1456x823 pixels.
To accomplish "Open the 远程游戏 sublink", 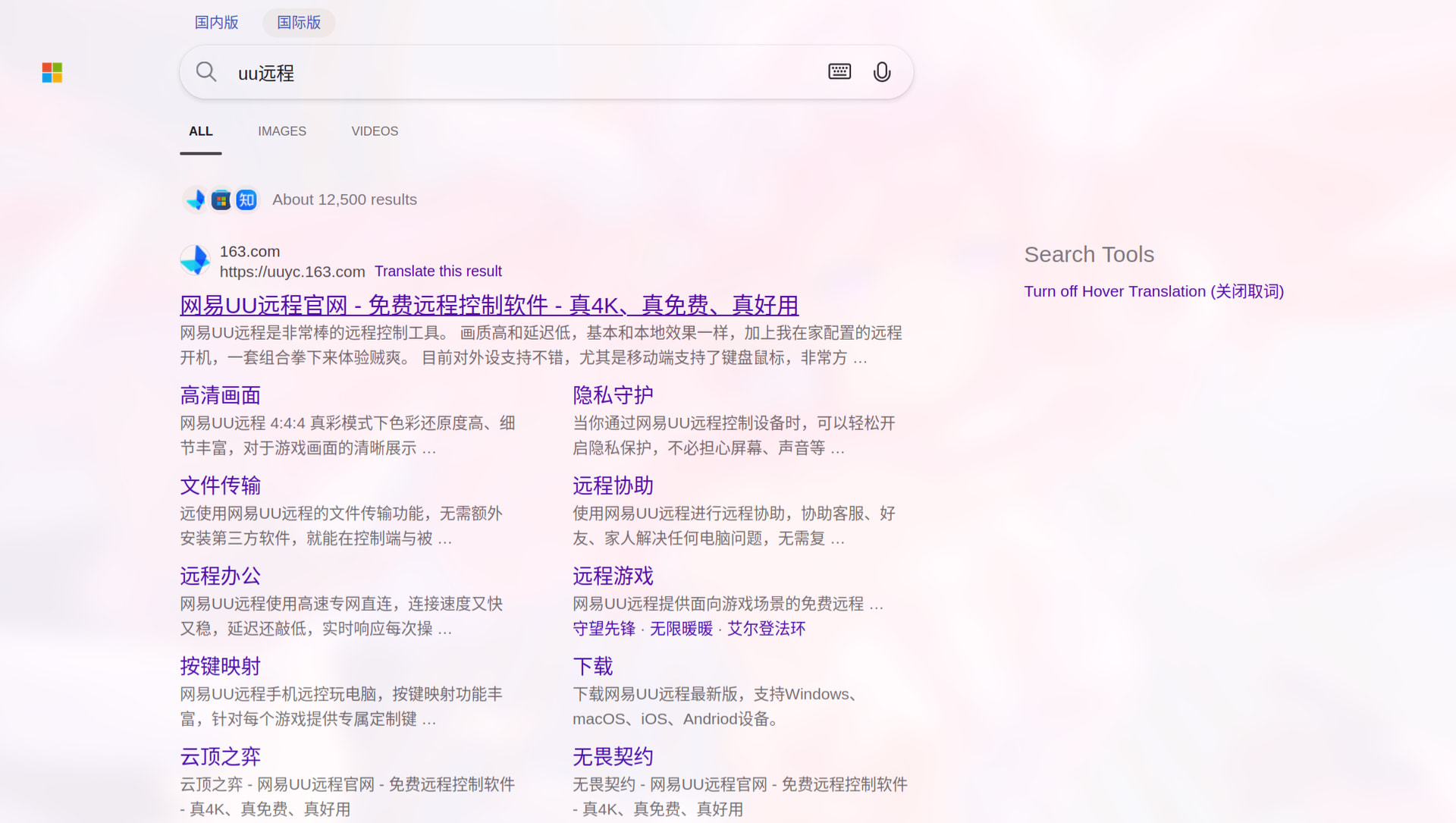I will click(x=613, y=576).
